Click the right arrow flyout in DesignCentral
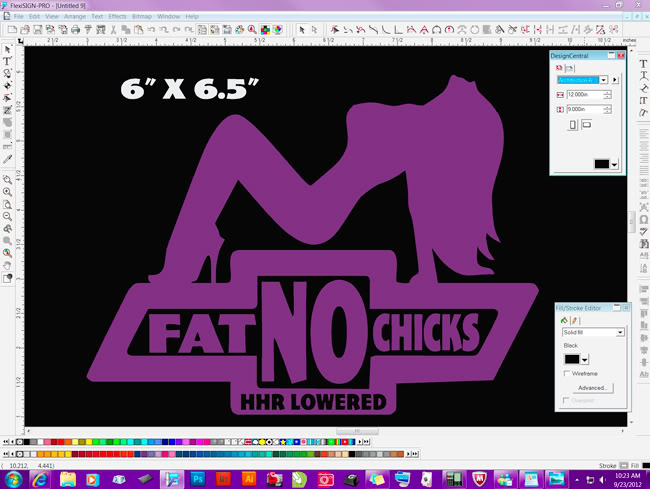Image resolution: width=650 pixels, height=489 pixels. (615, 80)
